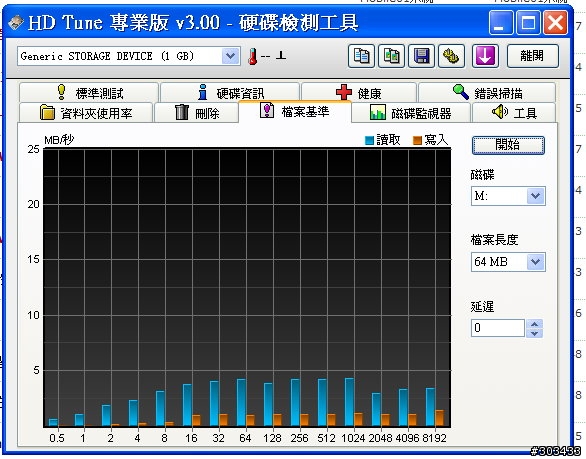Screen dimensions: 586x459
Task: Open the 健康 health tab
Action: (x=359, y=93)
